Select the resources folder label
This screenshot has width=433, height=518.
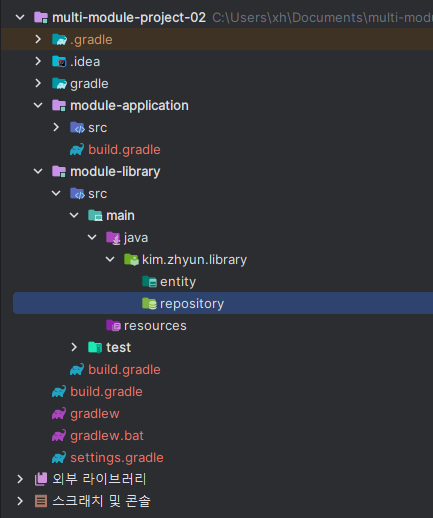pos(155,326)
